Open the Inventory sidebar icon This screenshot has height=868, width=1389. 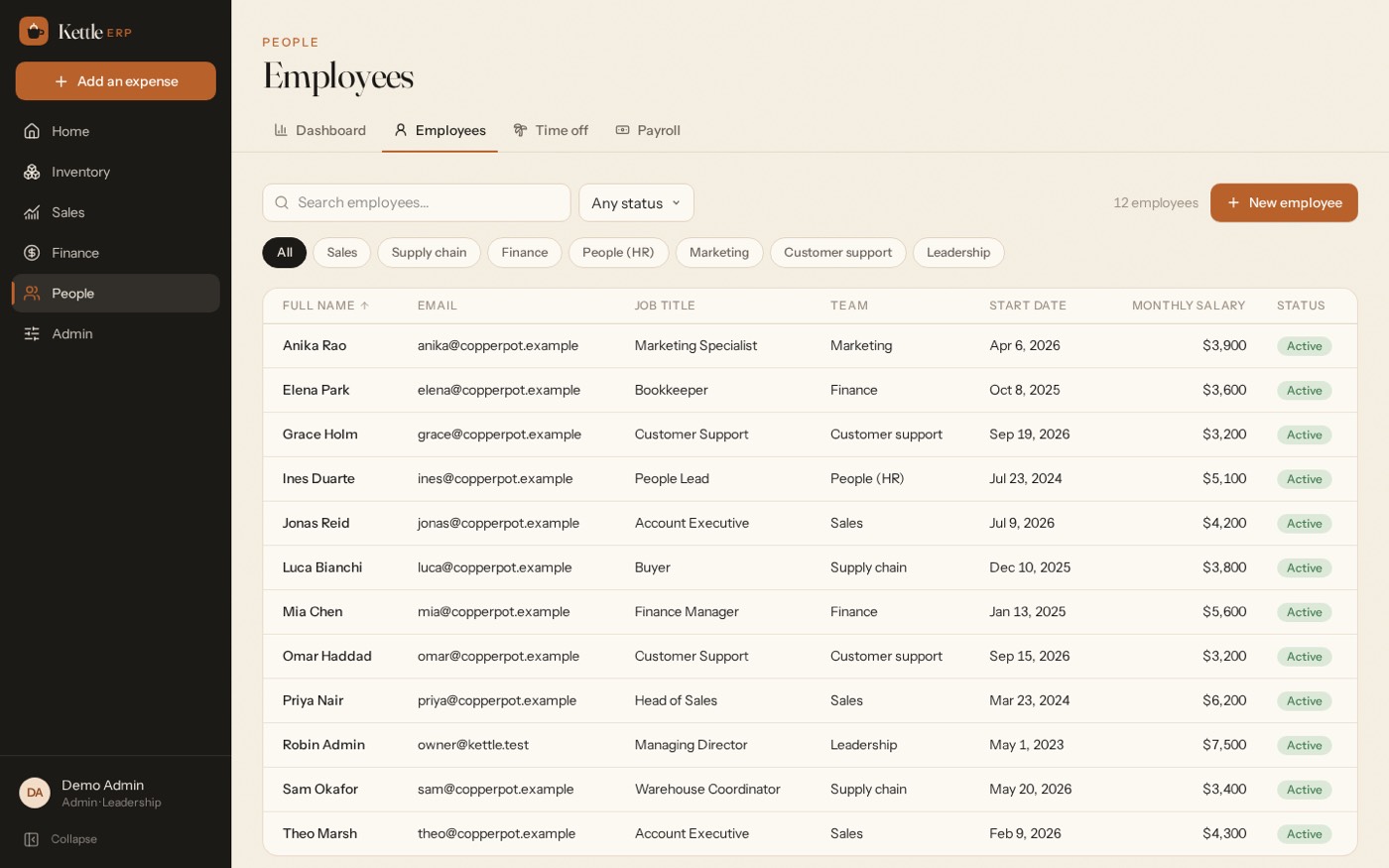32,172
